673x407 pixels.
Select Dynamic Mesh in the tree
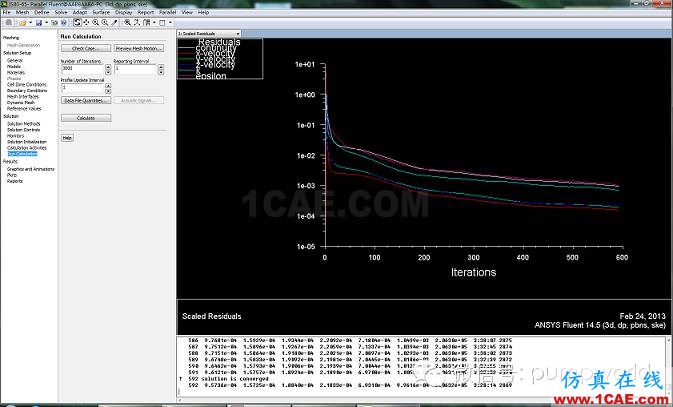(x=21, y=103)
